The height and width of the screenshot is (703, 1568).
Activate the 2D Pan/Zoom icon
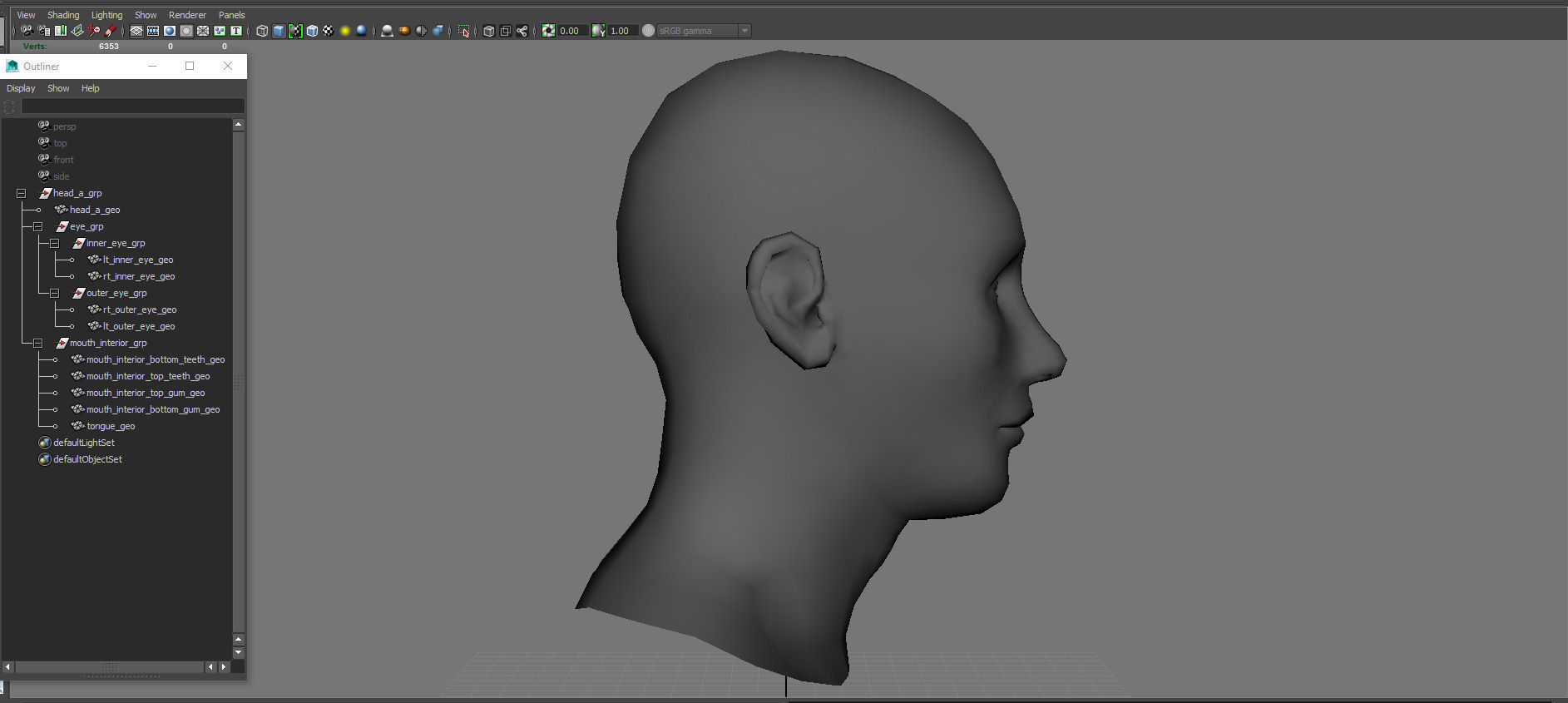coord(94,31)
